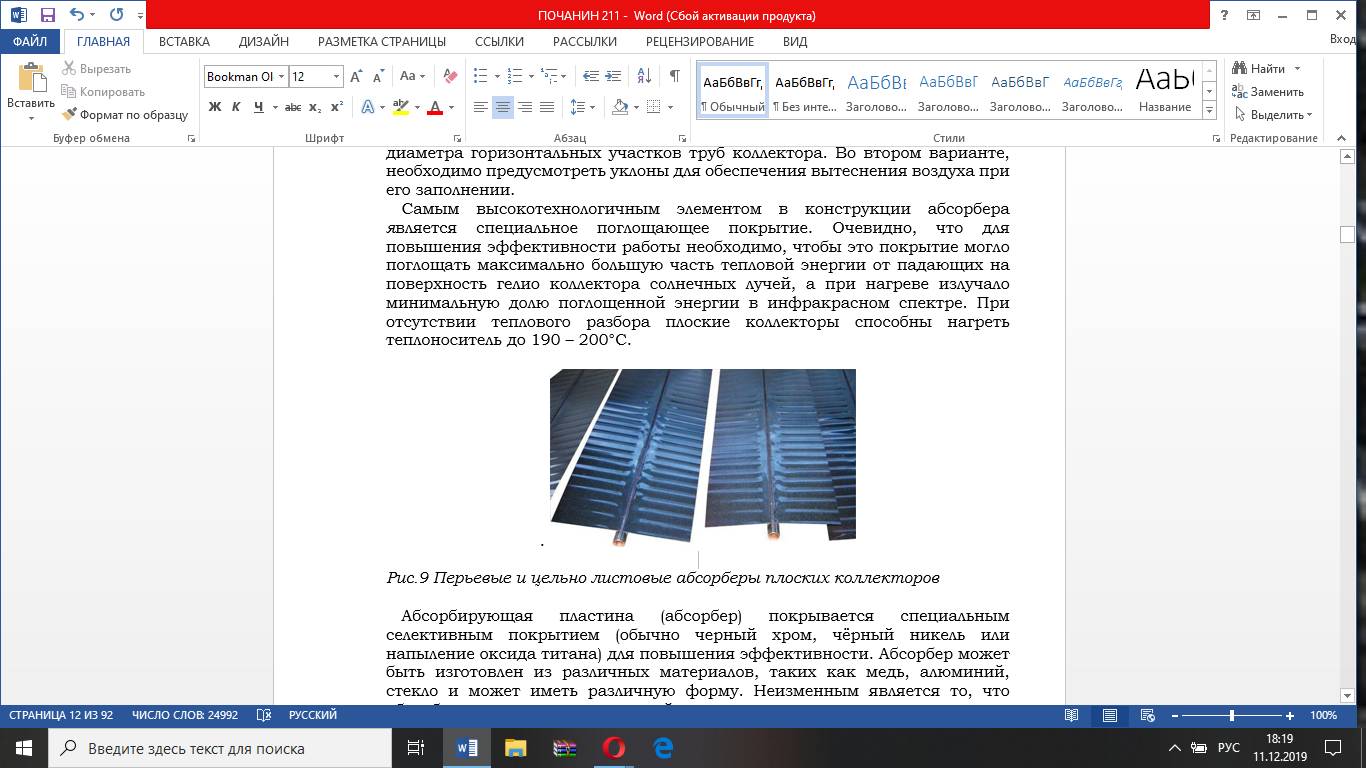Show paragraph marks (¶)
1366x768 pixels.
pos(675,76)
